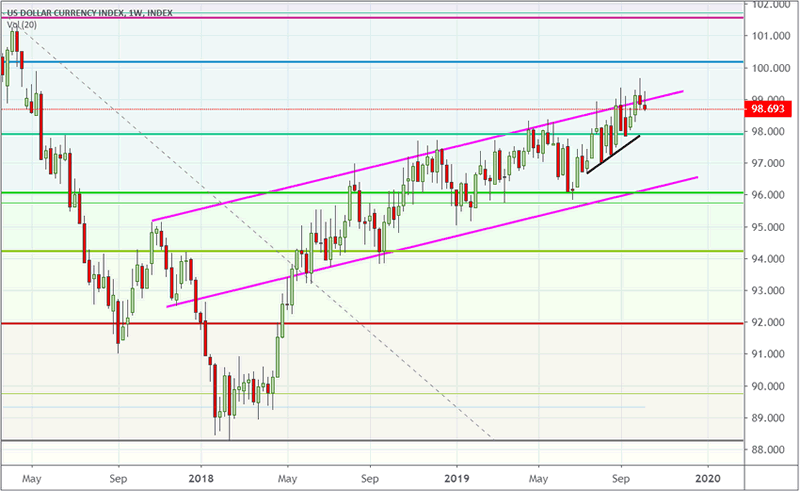Click the 89.000 price axis label
Image resolution: width=800 pixels, height=491 pixels.
[x=768, y=418]
